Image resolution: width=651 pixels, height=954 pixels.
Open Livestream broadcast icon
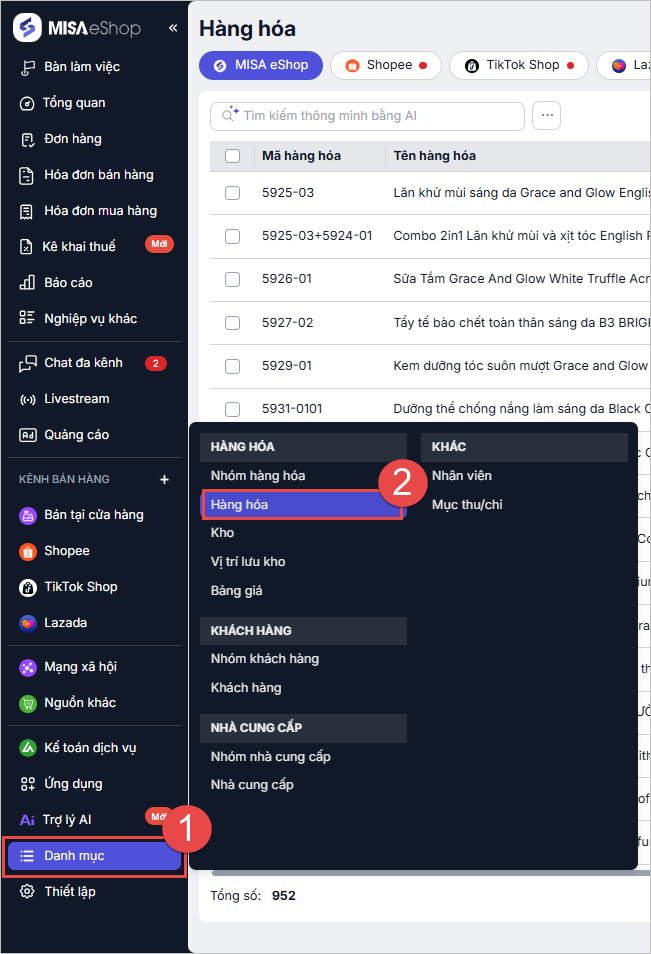tap(27, 400)
